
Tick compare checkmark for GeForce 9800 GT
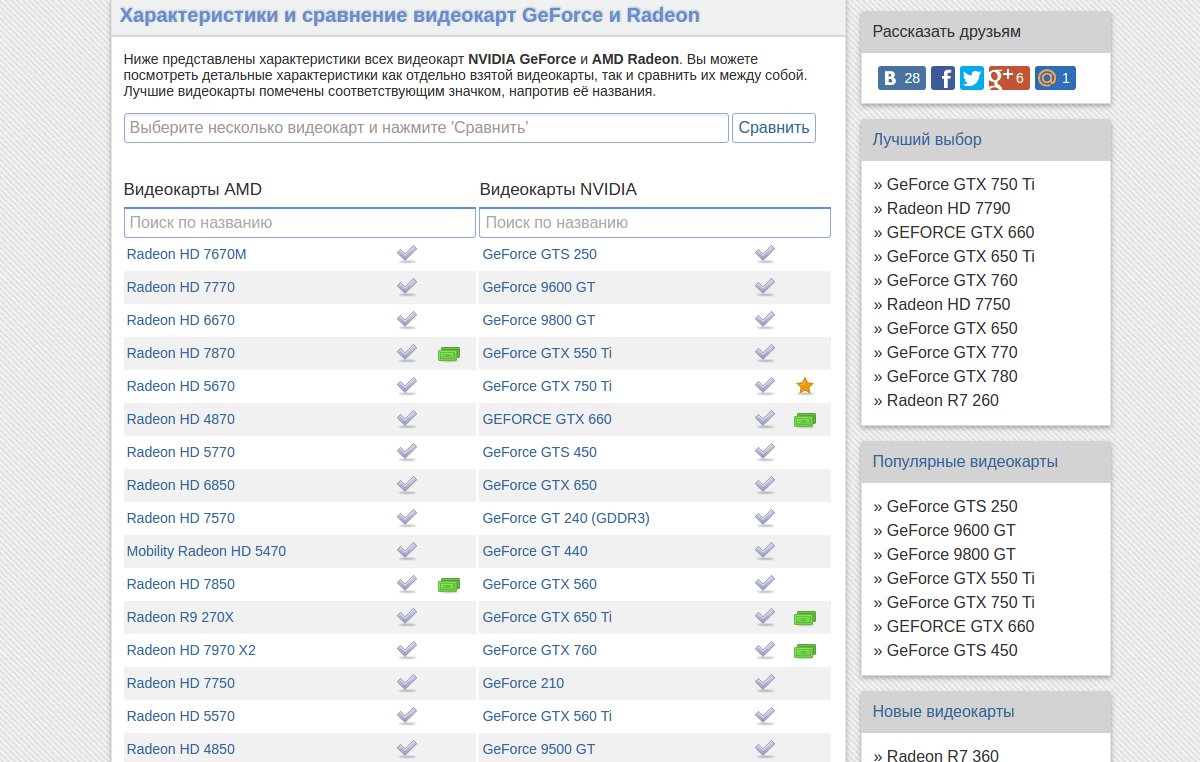765,320
